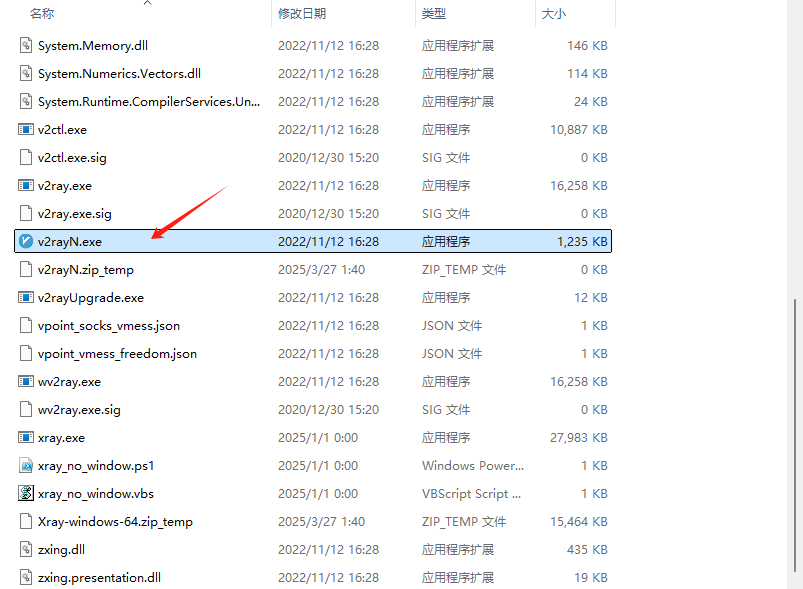The image size is (803, 589).
Task: Select the file name v2rayN.exe
Action: 70,242
